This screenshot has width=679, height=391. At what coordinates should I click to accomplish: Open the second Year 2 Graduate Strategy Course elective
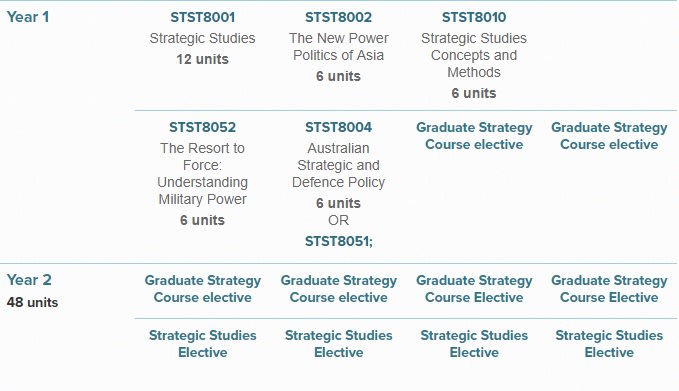338,289
